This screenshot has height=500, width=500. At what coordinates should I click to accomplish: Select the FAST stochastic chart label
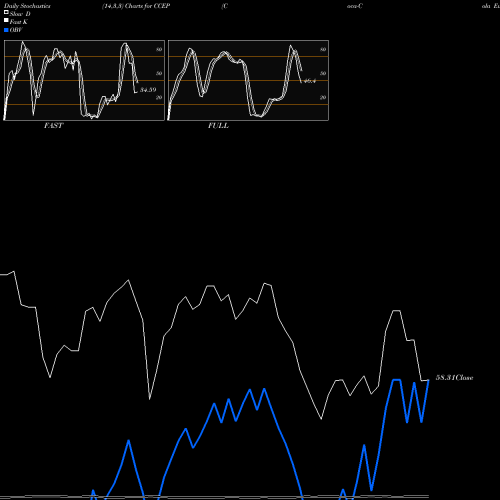54,126
